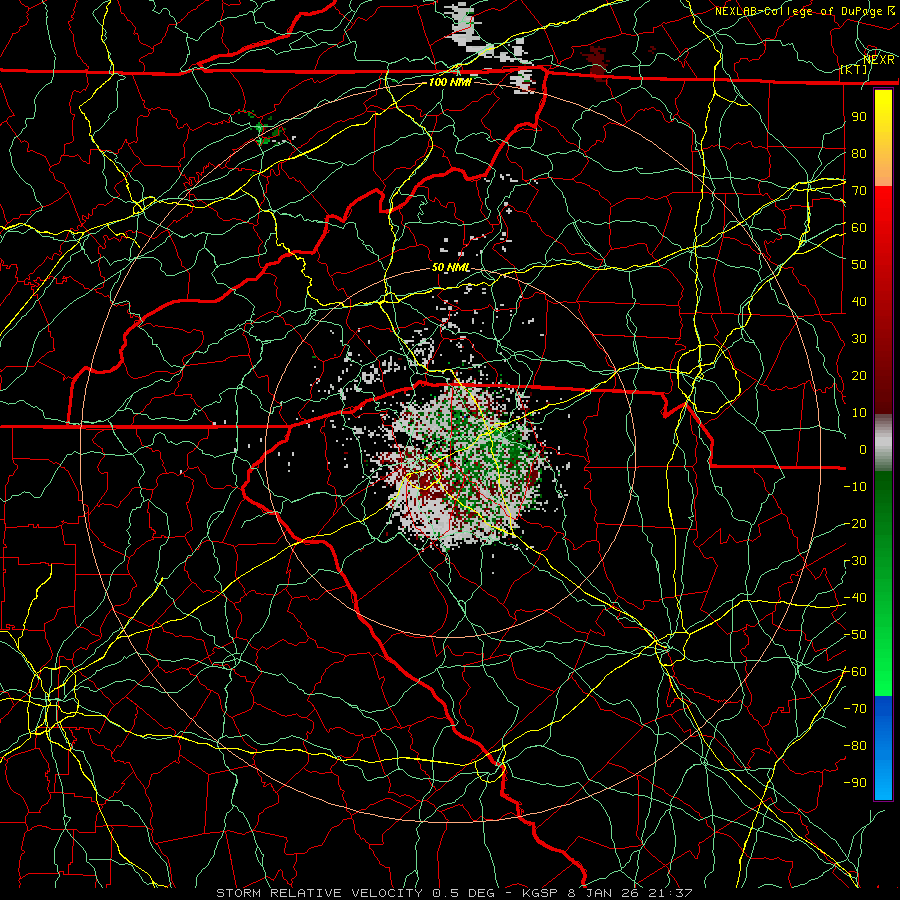
Task: Click the "NEXR" label above the scale
Action: 879,60
